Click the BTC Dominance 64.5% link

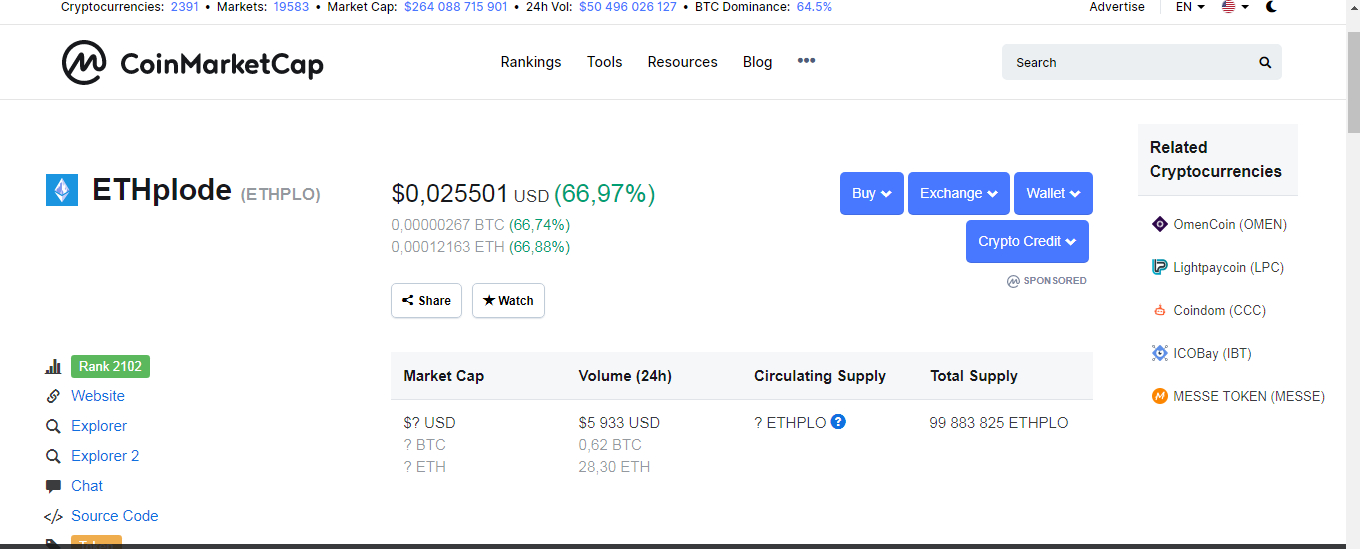click(814, 7)
